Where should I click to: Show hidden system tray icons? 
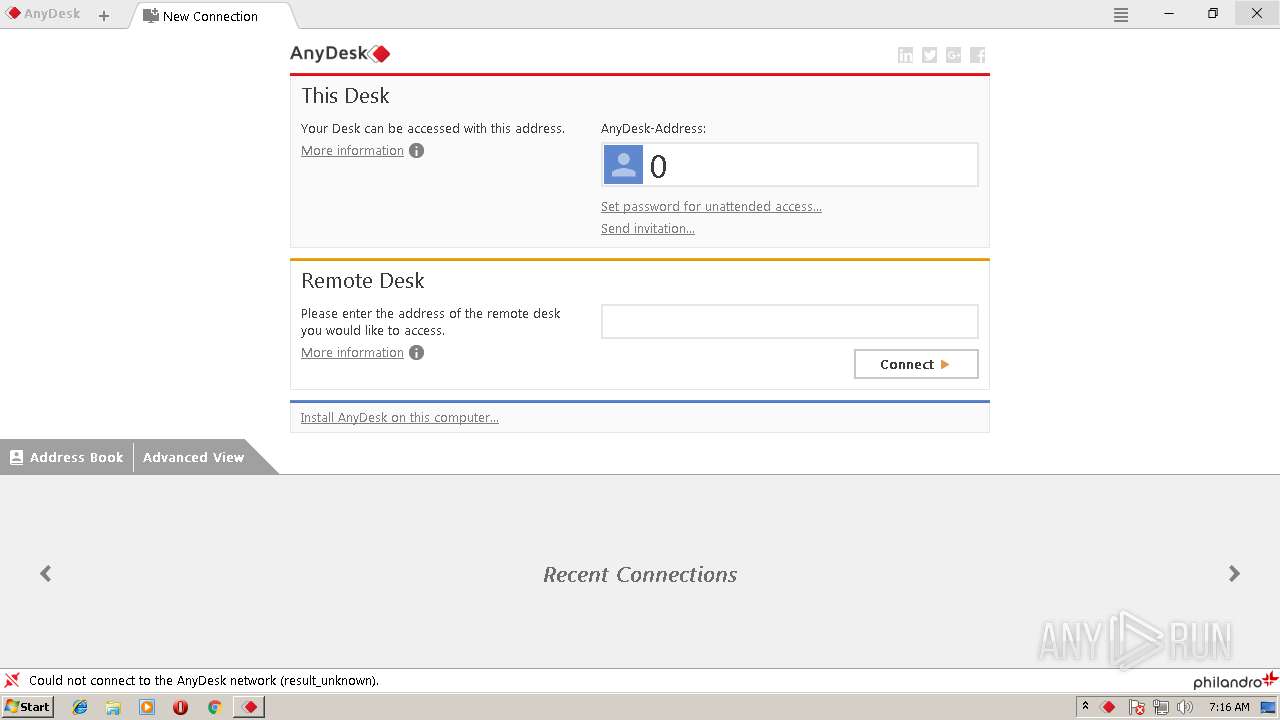pos(1085,707)
